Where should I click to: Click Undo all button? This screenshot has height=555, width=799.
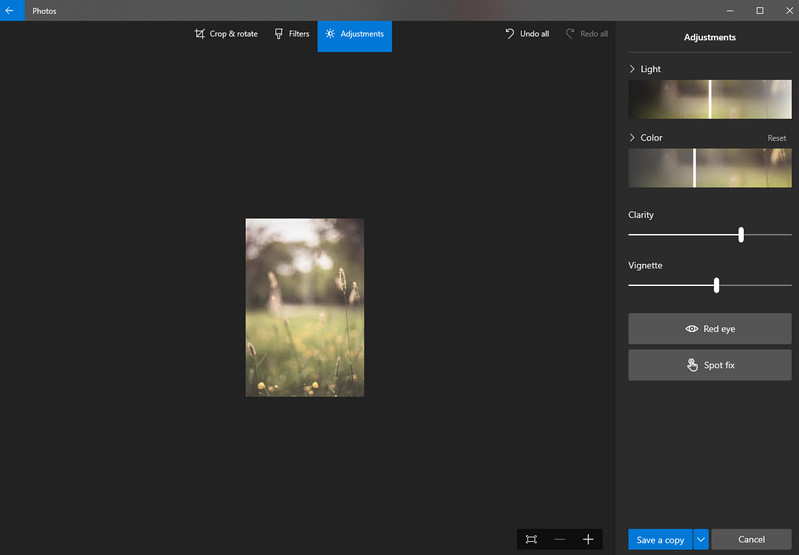pyautogui.click(x=527, y=34)
